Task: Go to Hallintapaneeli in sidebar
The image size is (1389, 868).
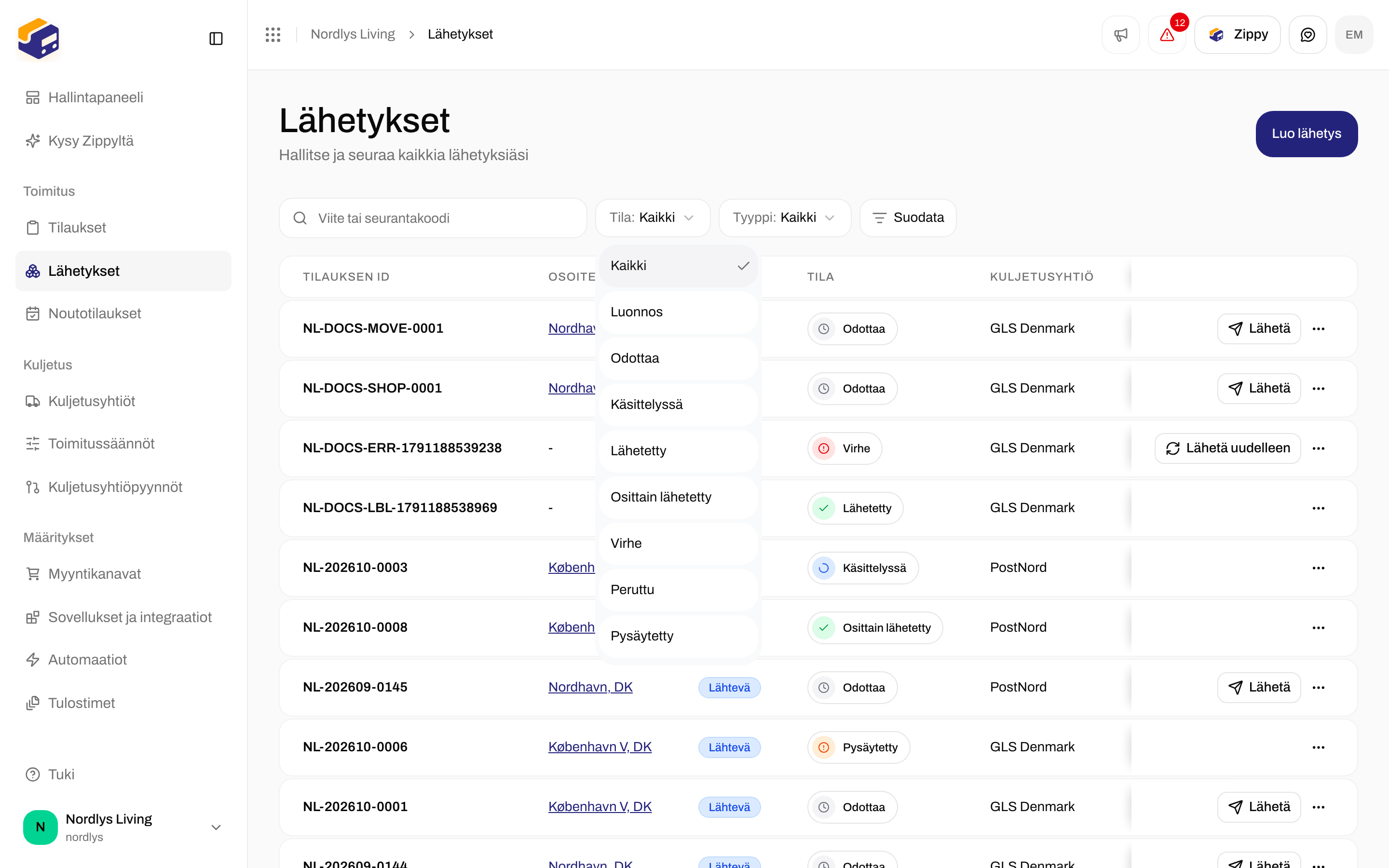Action: 123,97
